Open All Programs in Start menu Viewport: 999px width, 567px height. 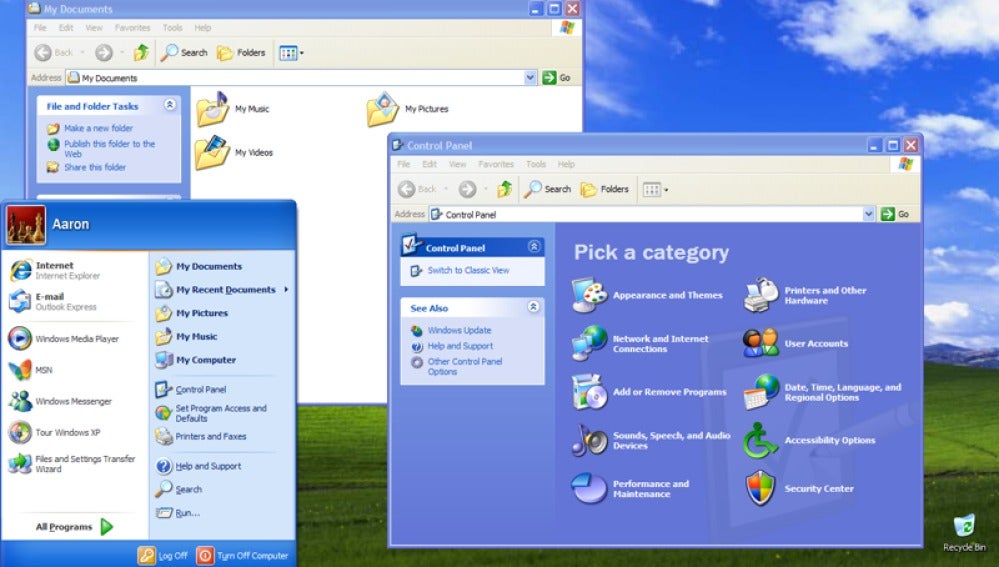click(x=74, y=527)
